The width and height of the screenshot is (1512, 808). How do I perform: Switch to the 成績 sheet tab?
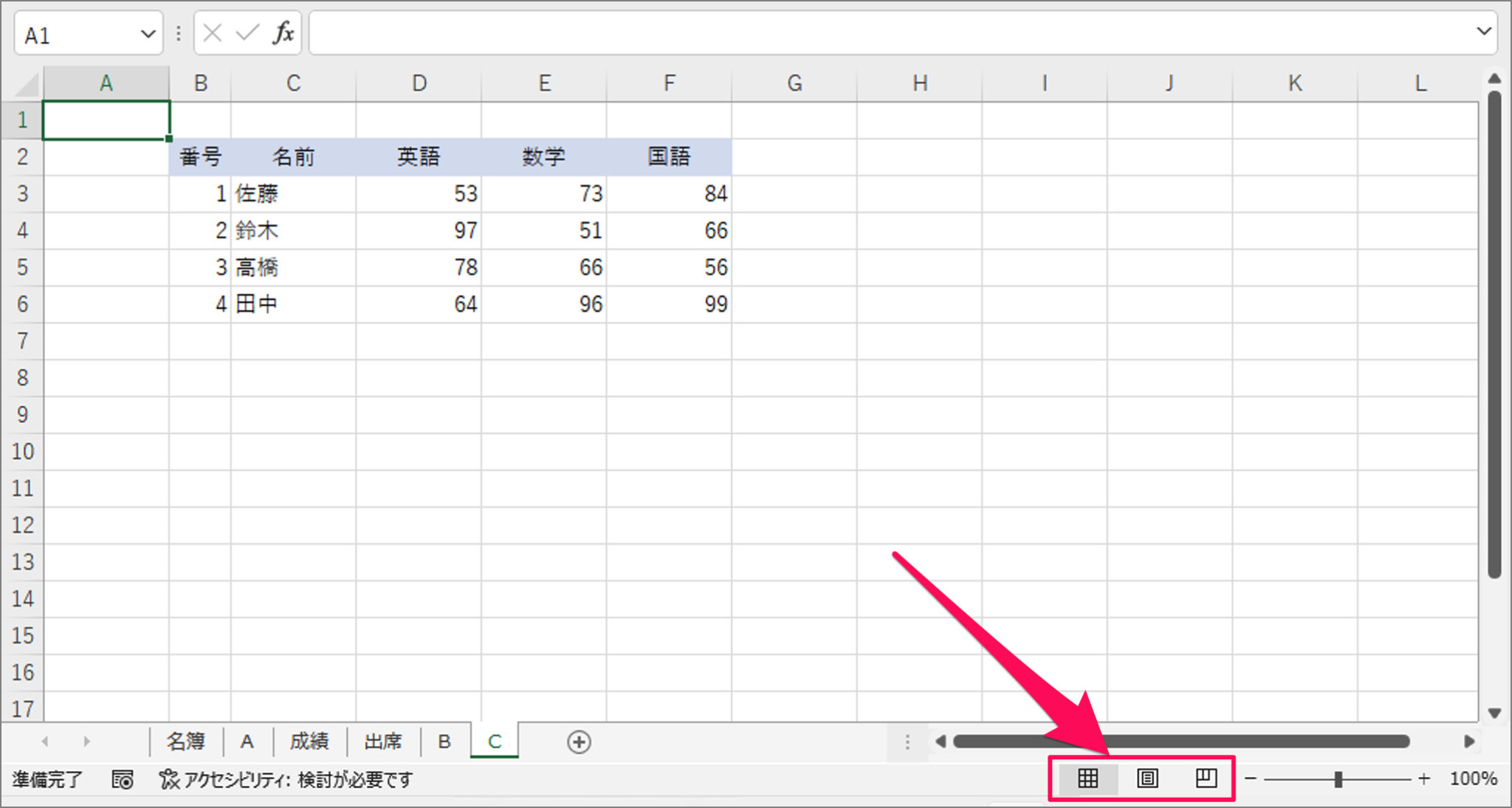(309, 742)
